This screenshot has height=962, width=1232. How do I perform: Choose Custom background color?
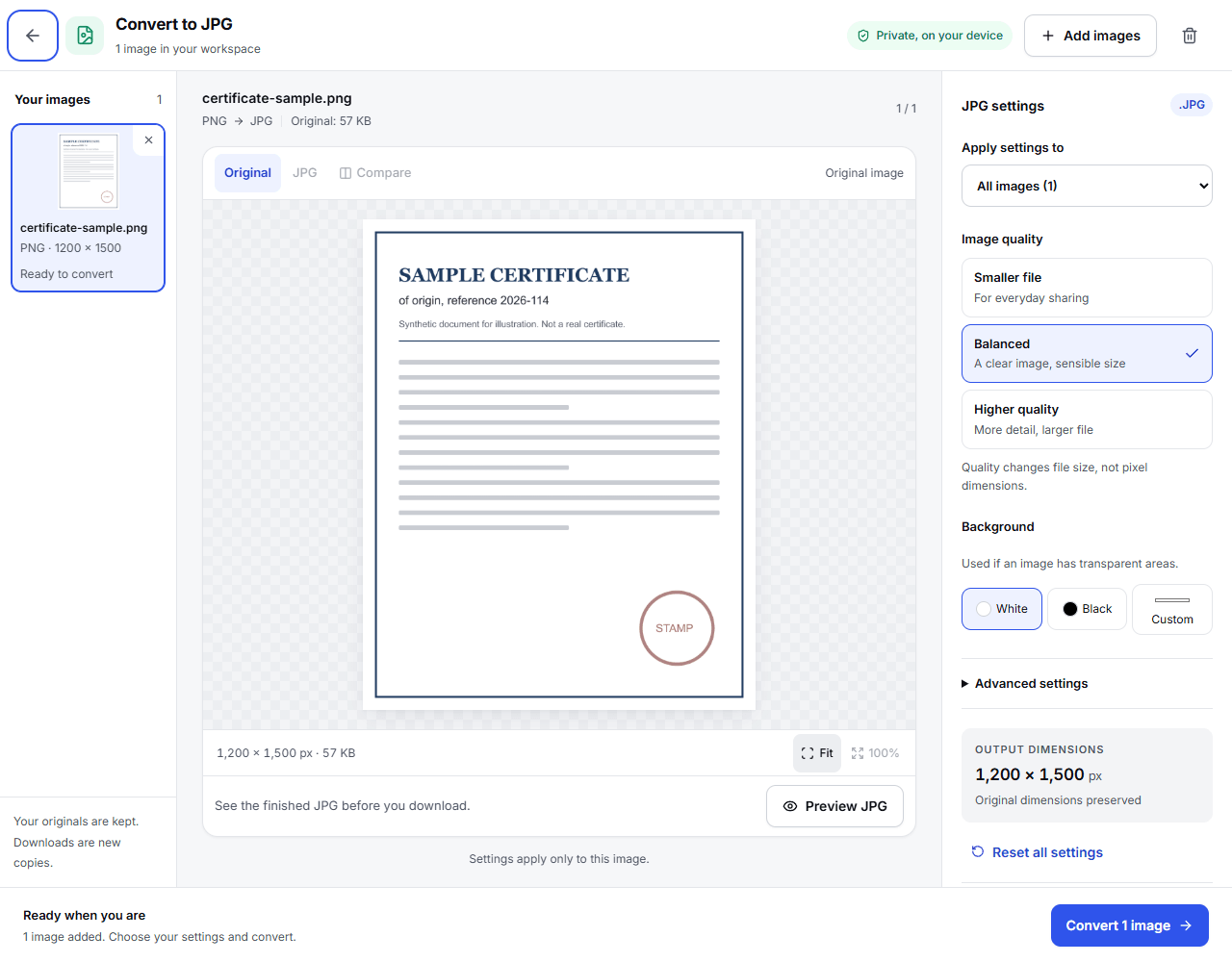(1172, 609)
